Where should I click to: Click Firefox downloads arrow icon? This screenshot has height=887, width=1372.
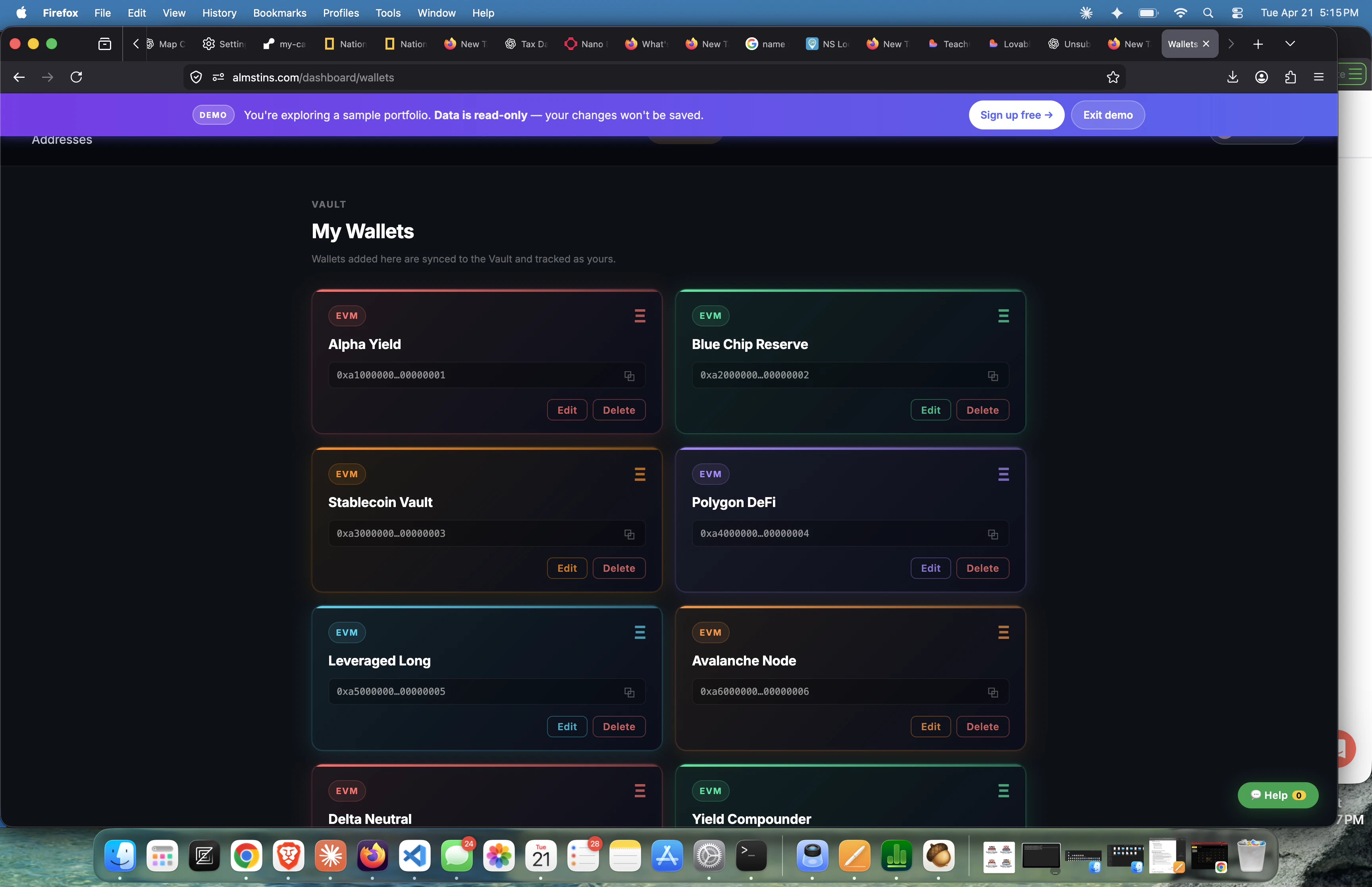[1232, 77]
